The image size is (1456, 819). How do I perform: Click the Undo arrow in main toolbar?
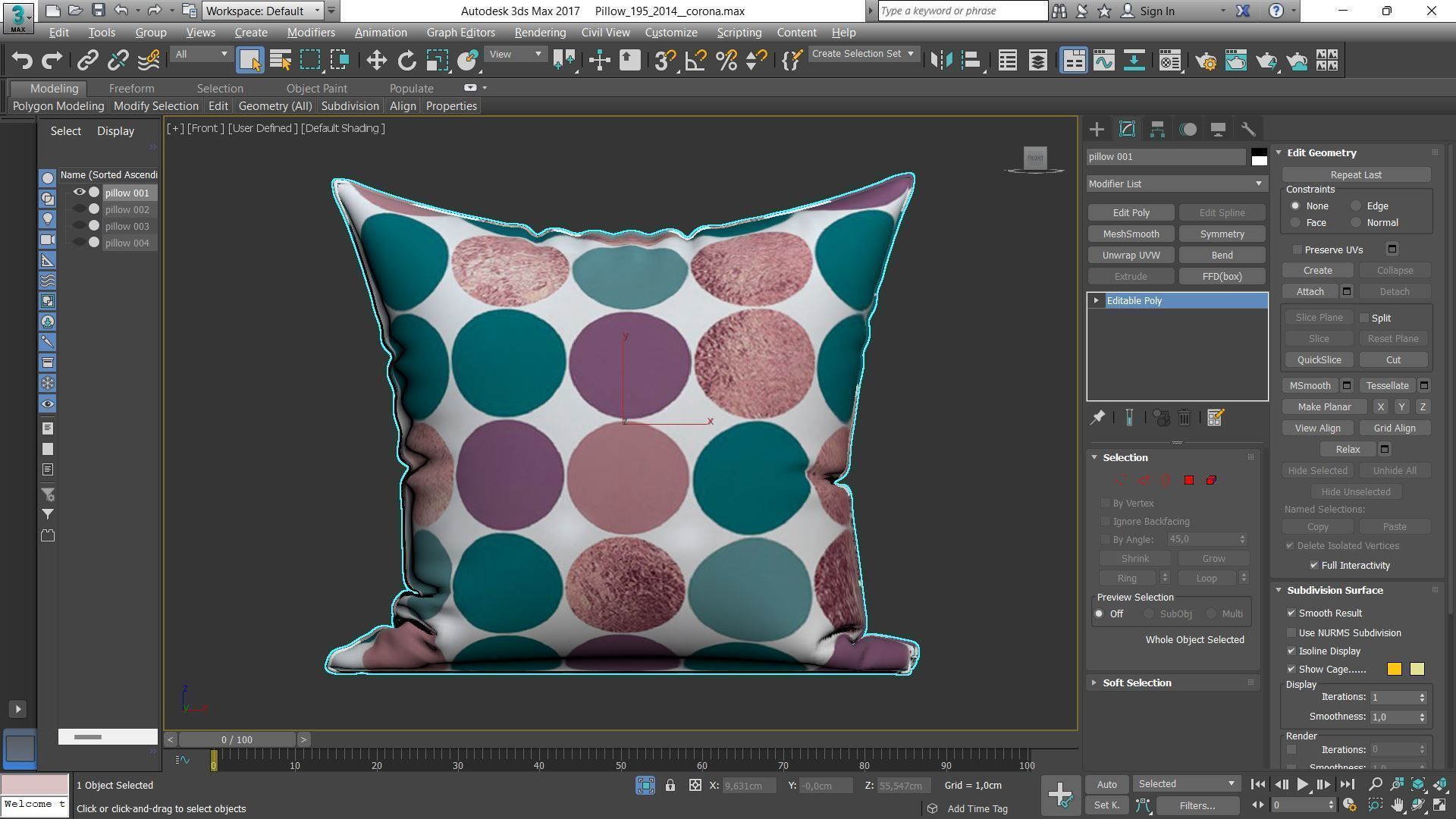coord(22,61)
